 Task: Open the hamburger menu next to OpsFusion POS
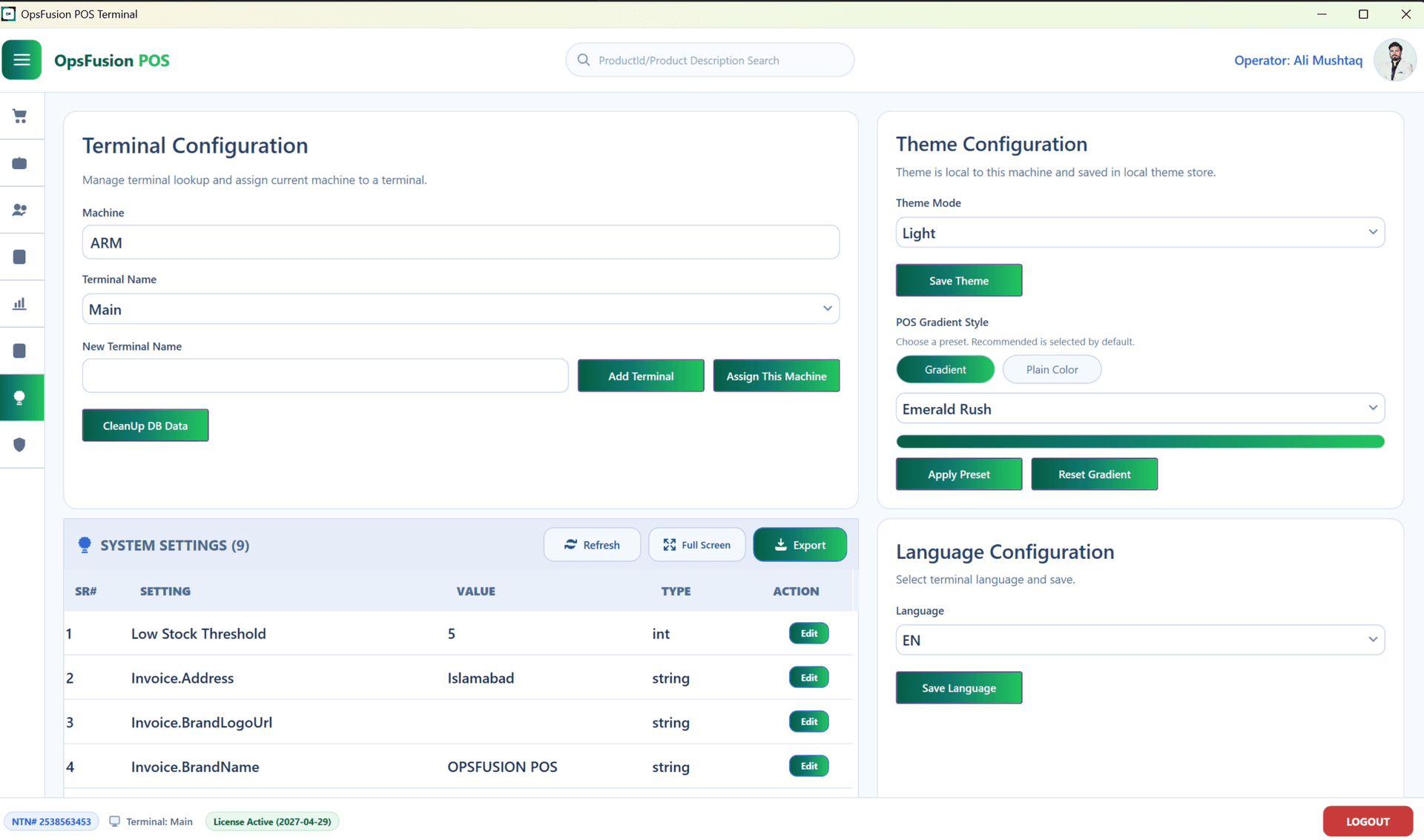[22, 60]
